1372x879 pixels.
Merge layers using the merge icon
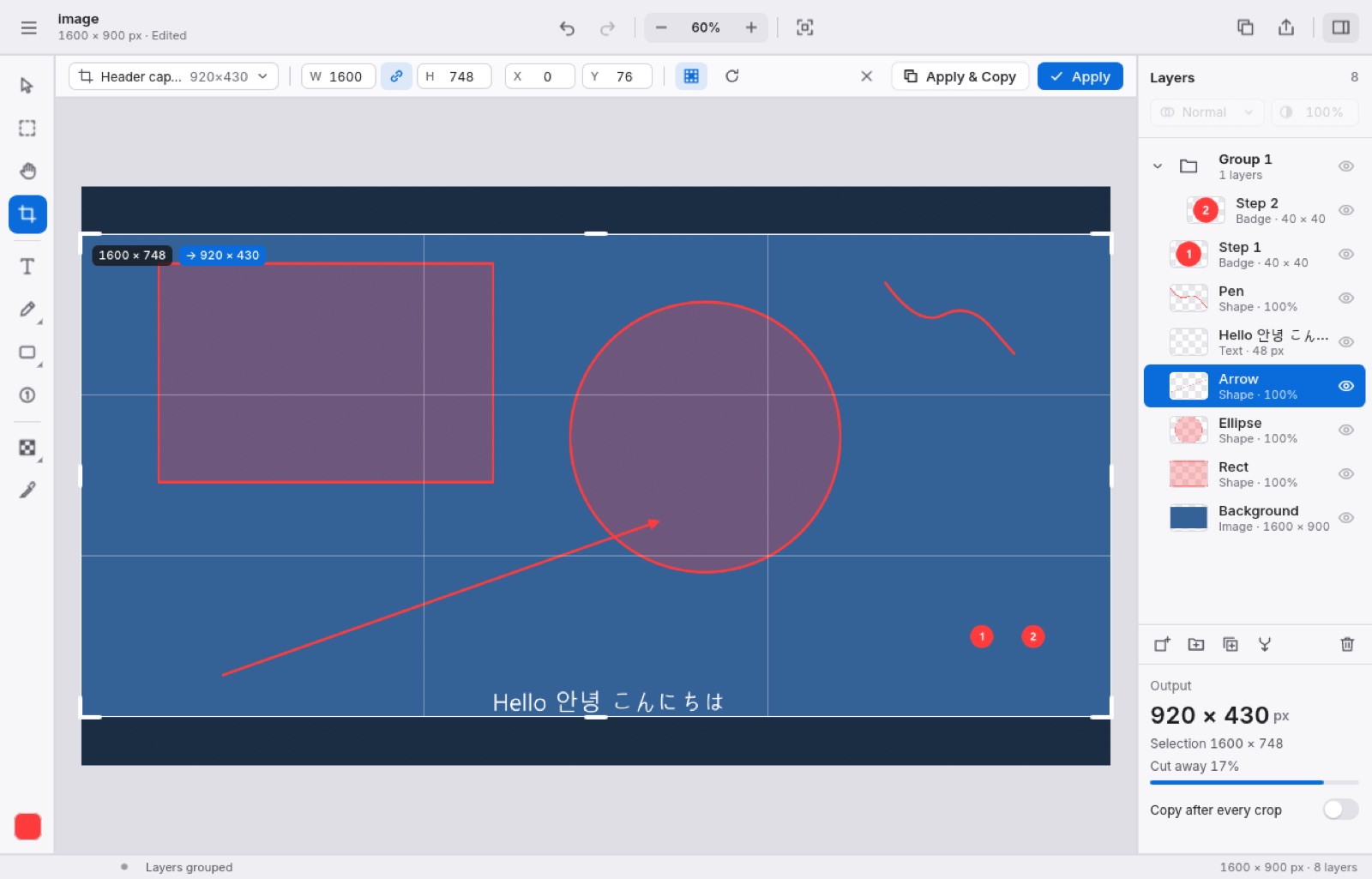coord(1265,644)
